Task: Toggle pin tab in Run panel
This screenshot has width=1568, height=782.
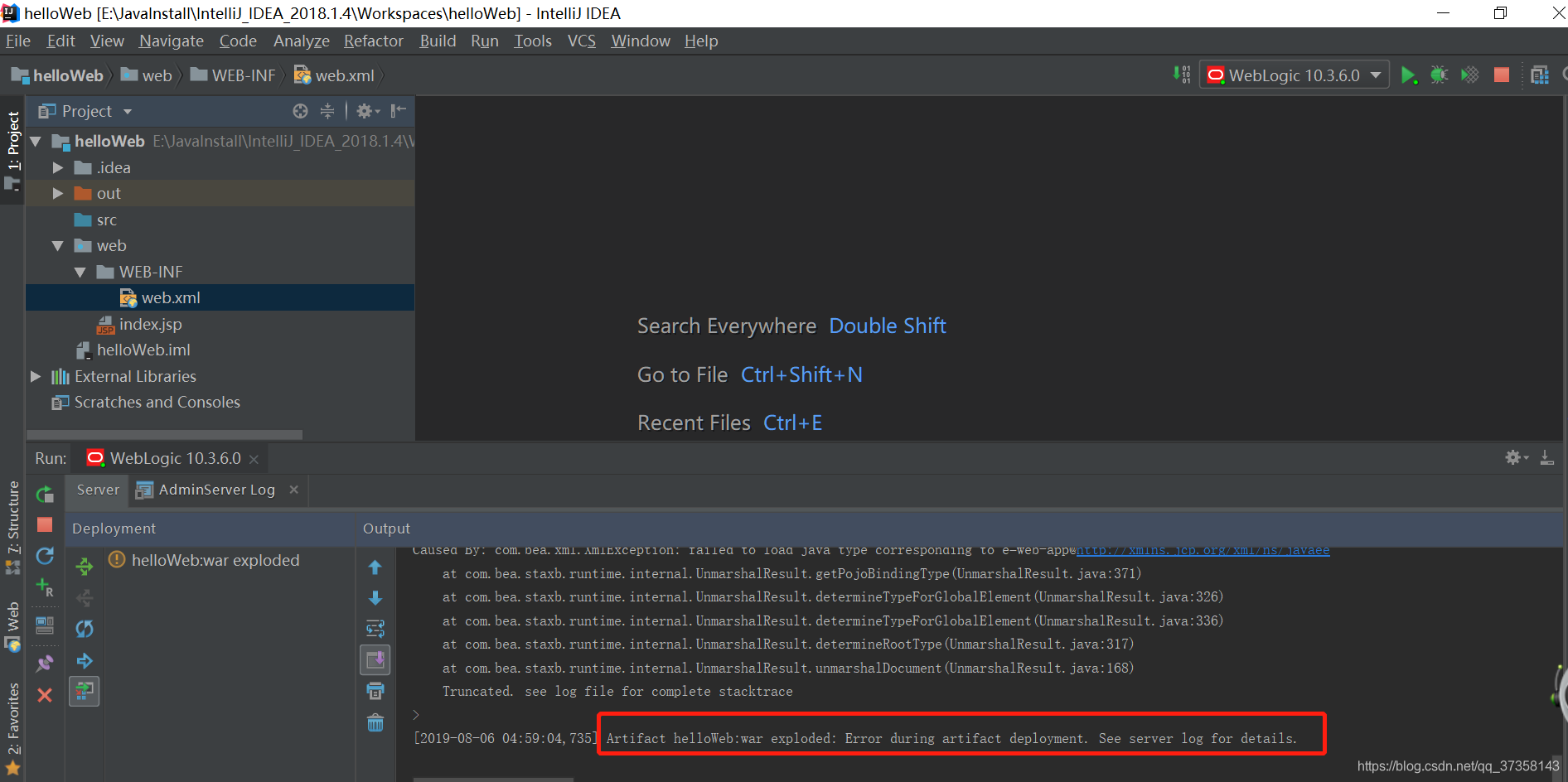Action: tap(45, 664)
